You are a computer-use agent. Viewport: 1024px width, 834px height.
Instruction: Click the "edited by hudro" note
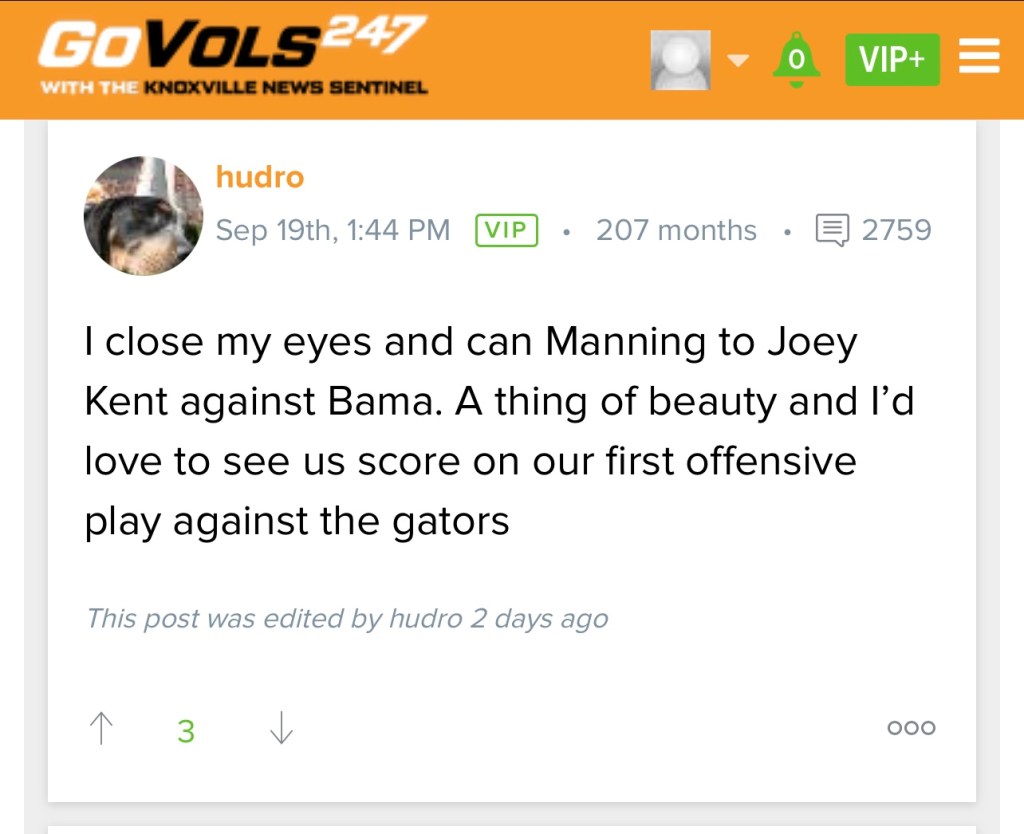coord(347,619)
